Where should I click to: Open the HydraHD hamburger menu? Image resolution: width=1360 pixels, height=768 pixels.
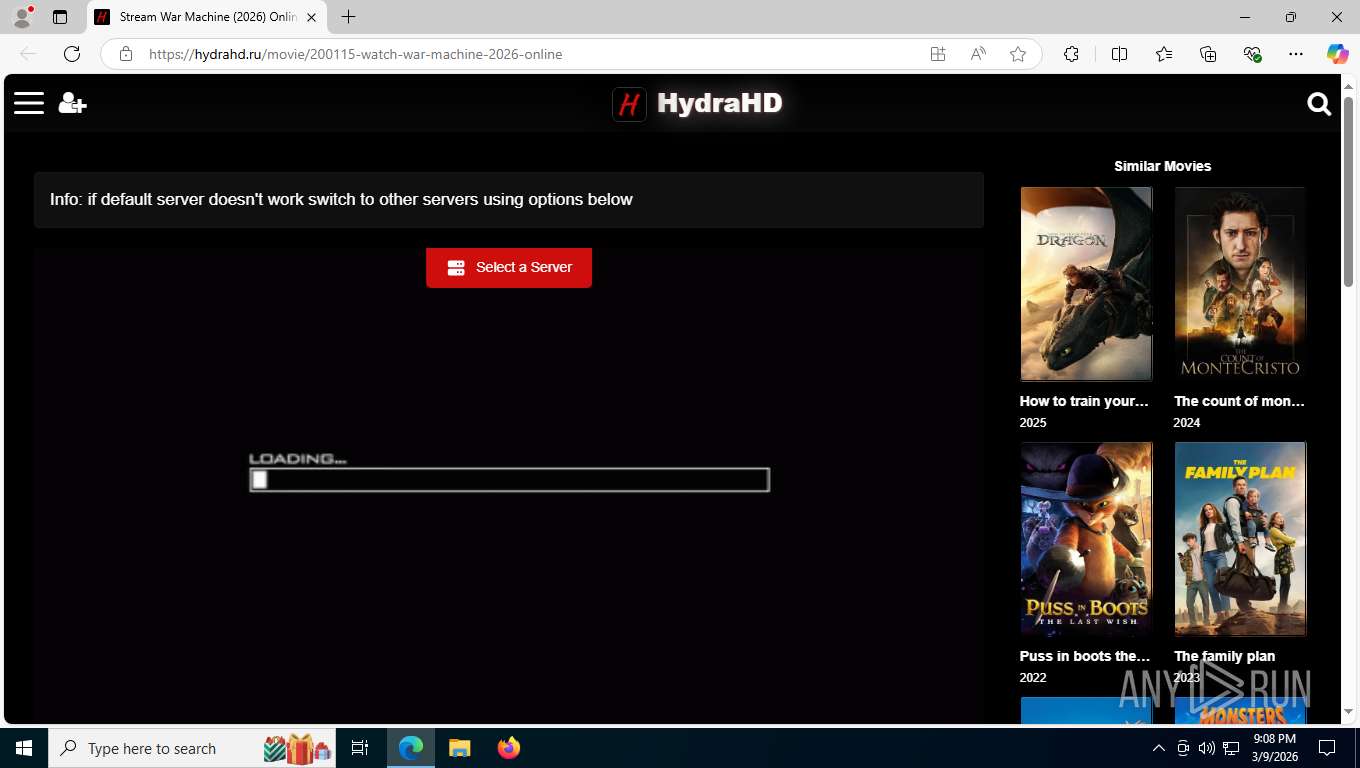[29, 103]
